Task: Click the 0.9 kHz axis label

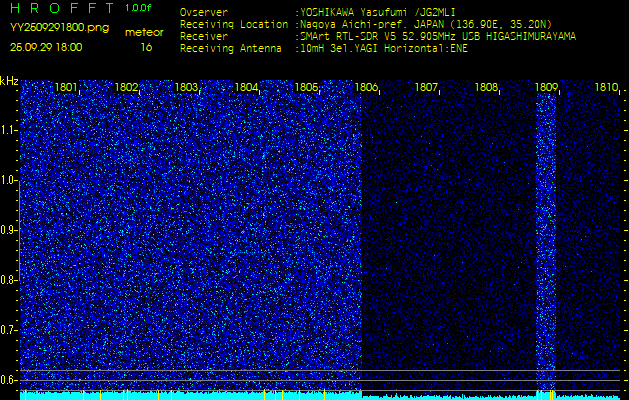Action: click(x=9, y=230)
